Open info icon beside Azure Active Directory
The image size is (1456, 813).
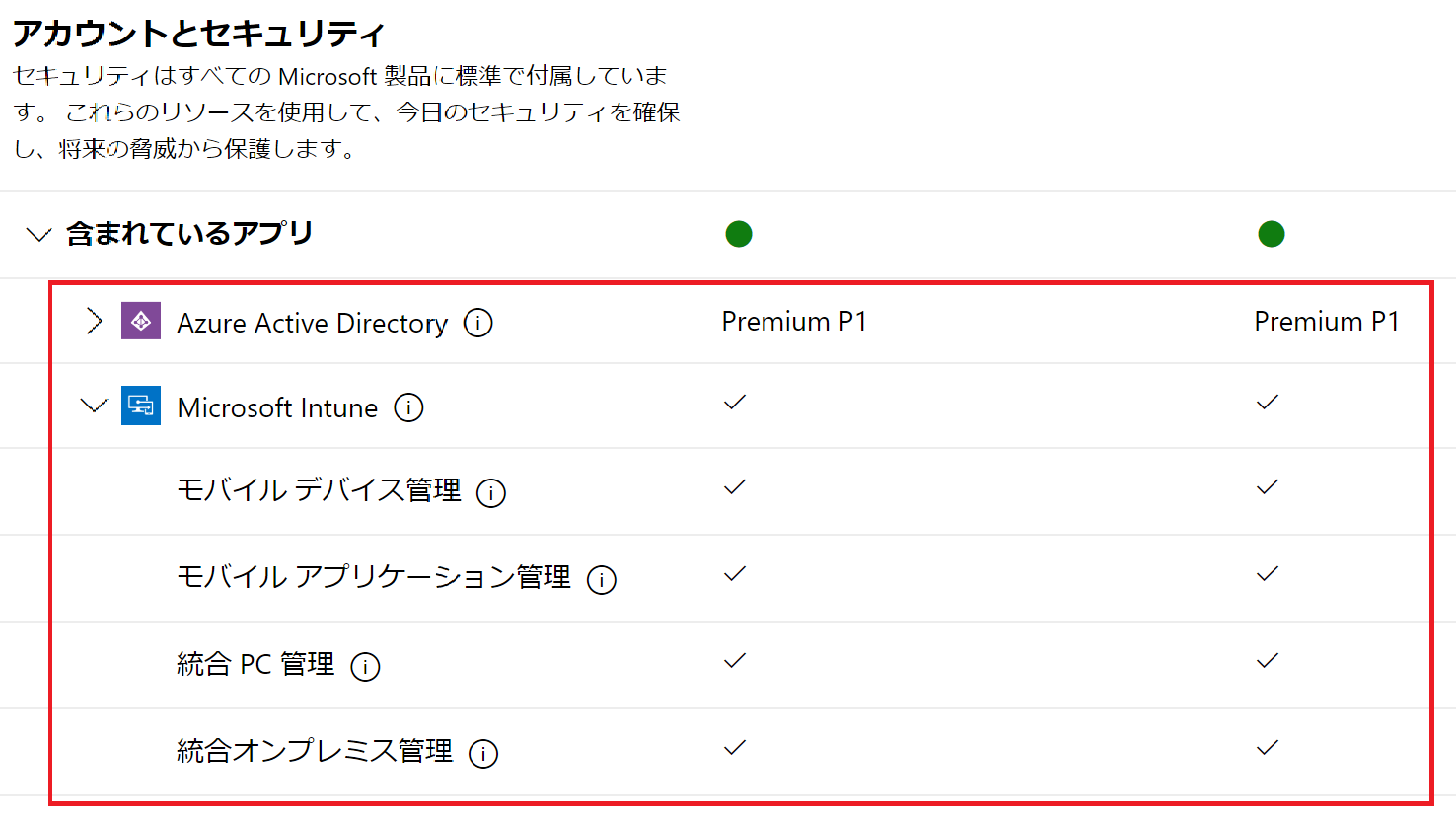pos(478,323)
